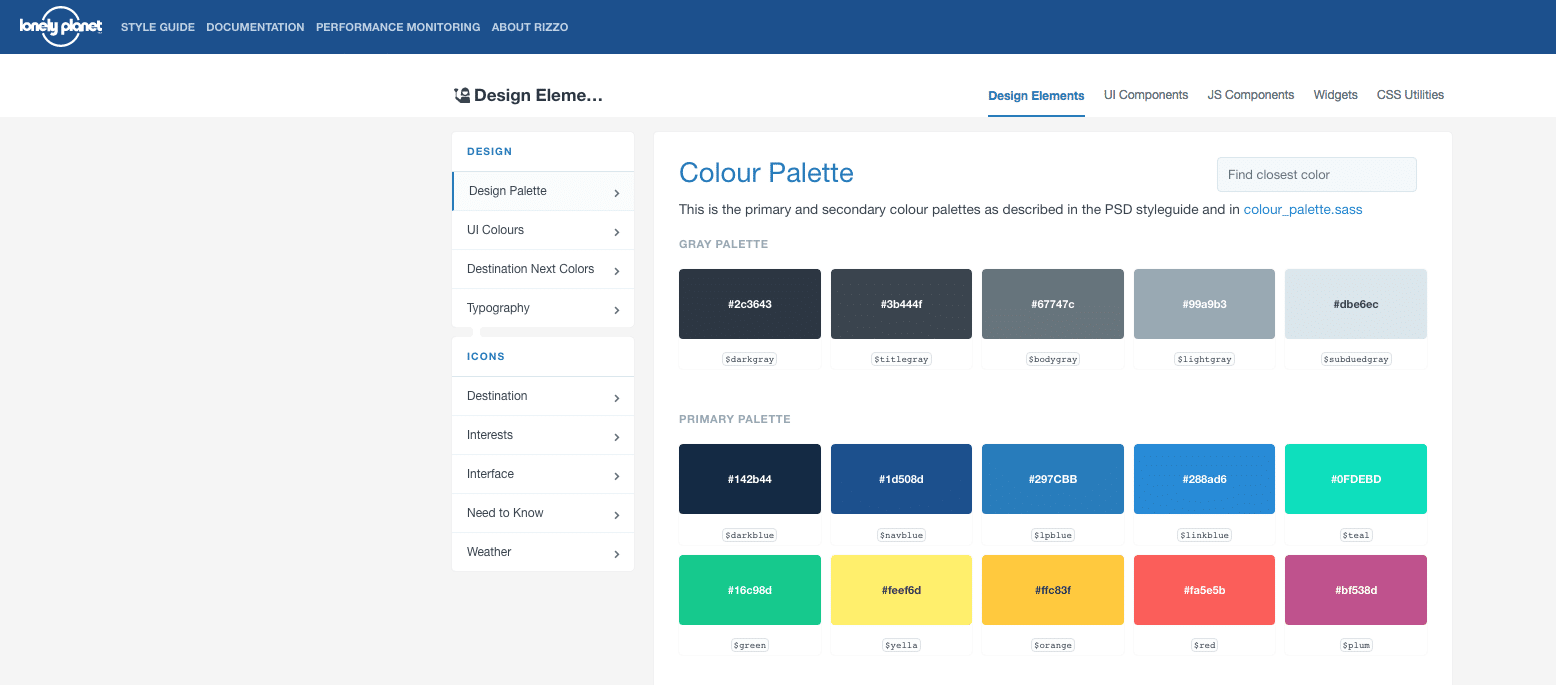Open the Need to Know icons section
This screenshot has width=1556, height=685.
(543, 513)
